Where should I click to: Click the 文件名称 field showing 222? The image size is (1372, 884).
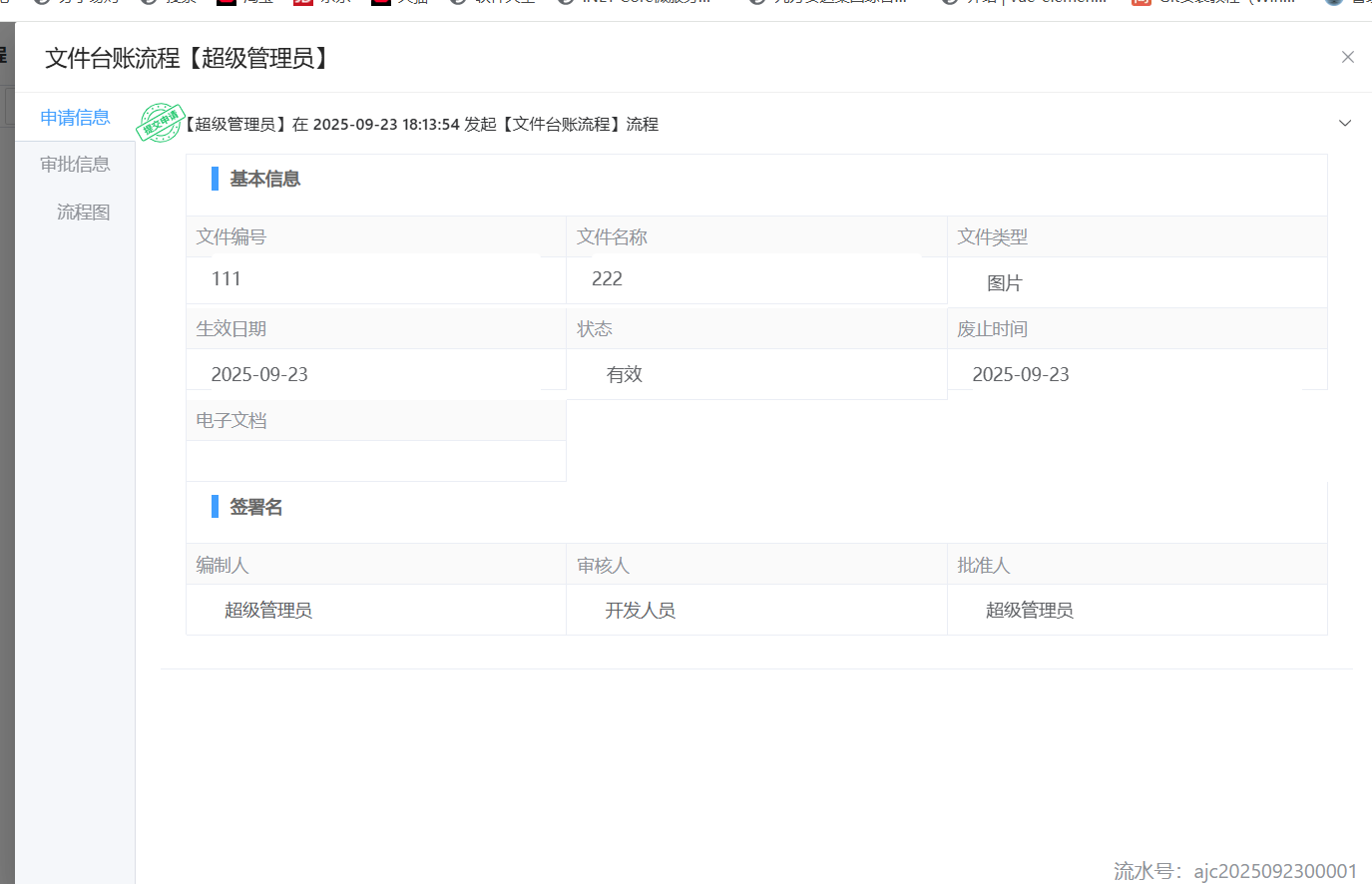754,279
